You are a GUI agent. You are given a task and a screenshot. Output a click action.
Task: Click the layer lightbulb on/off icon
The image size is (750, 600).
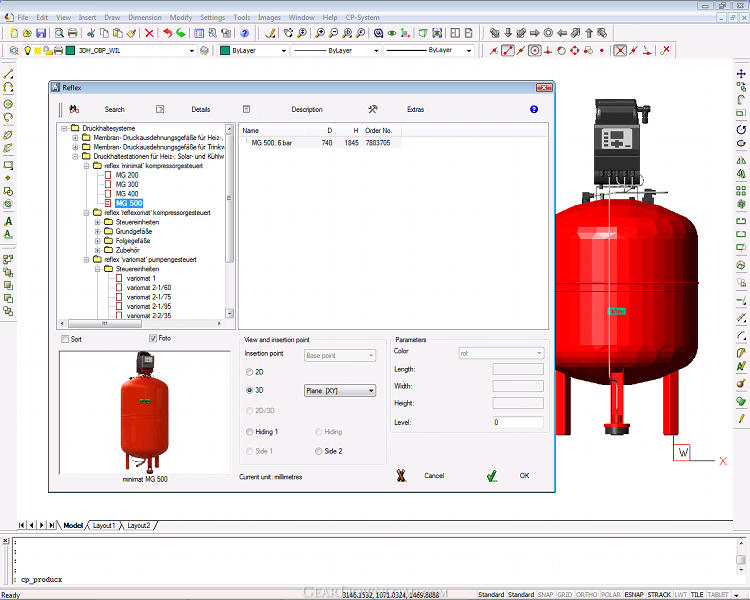tap(27, 50)
